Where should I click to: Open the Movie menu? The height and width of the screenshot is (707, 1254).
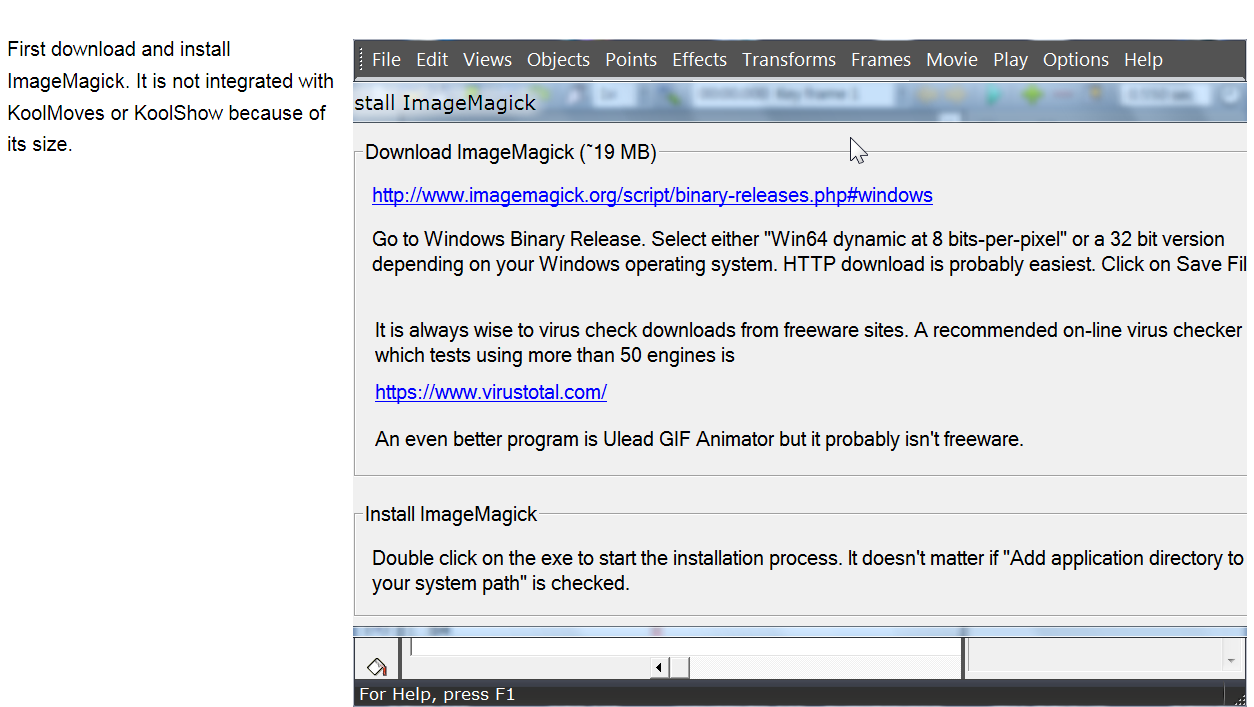(952, 60)
